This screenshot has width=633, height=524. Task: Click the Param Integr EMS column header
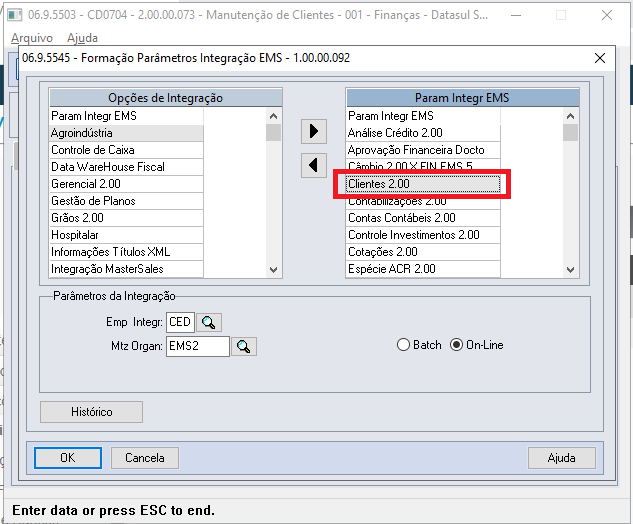[463, 98]
